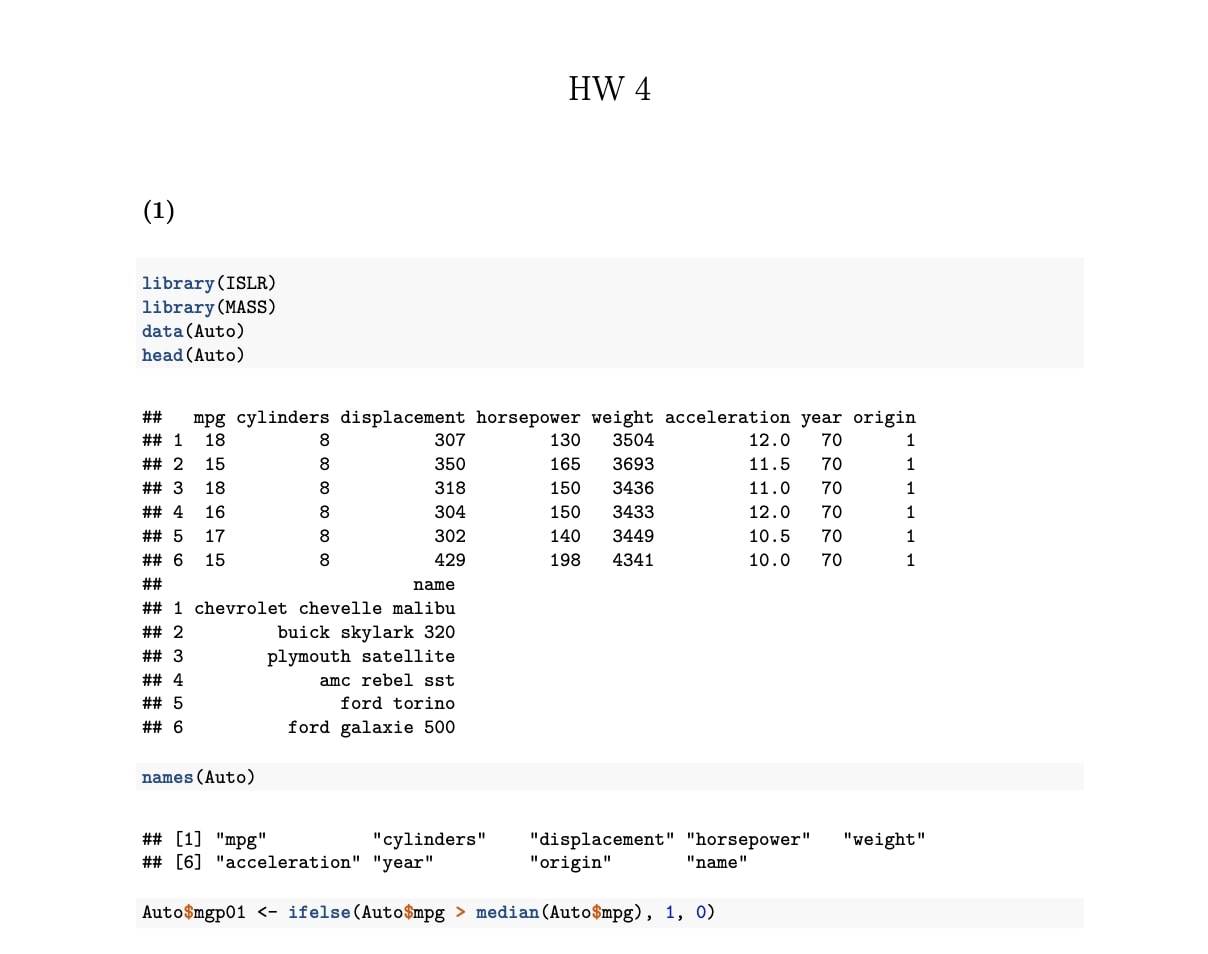Click the HW 4 document title
1208x954 pixels.
609,89
